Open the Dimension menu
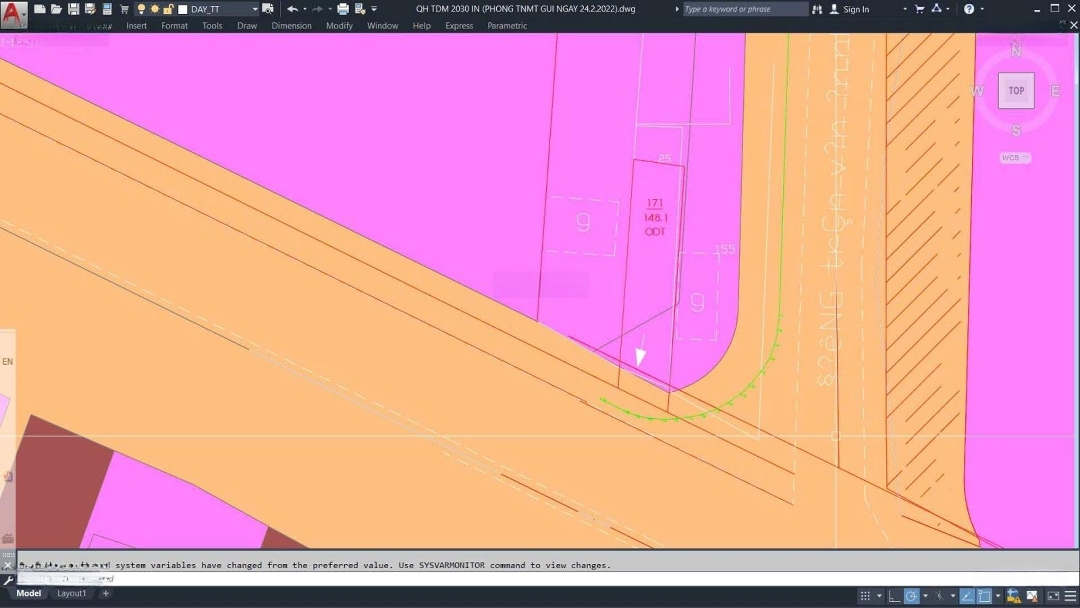Viewport: 1080px width, 608px height. [291, 26]
